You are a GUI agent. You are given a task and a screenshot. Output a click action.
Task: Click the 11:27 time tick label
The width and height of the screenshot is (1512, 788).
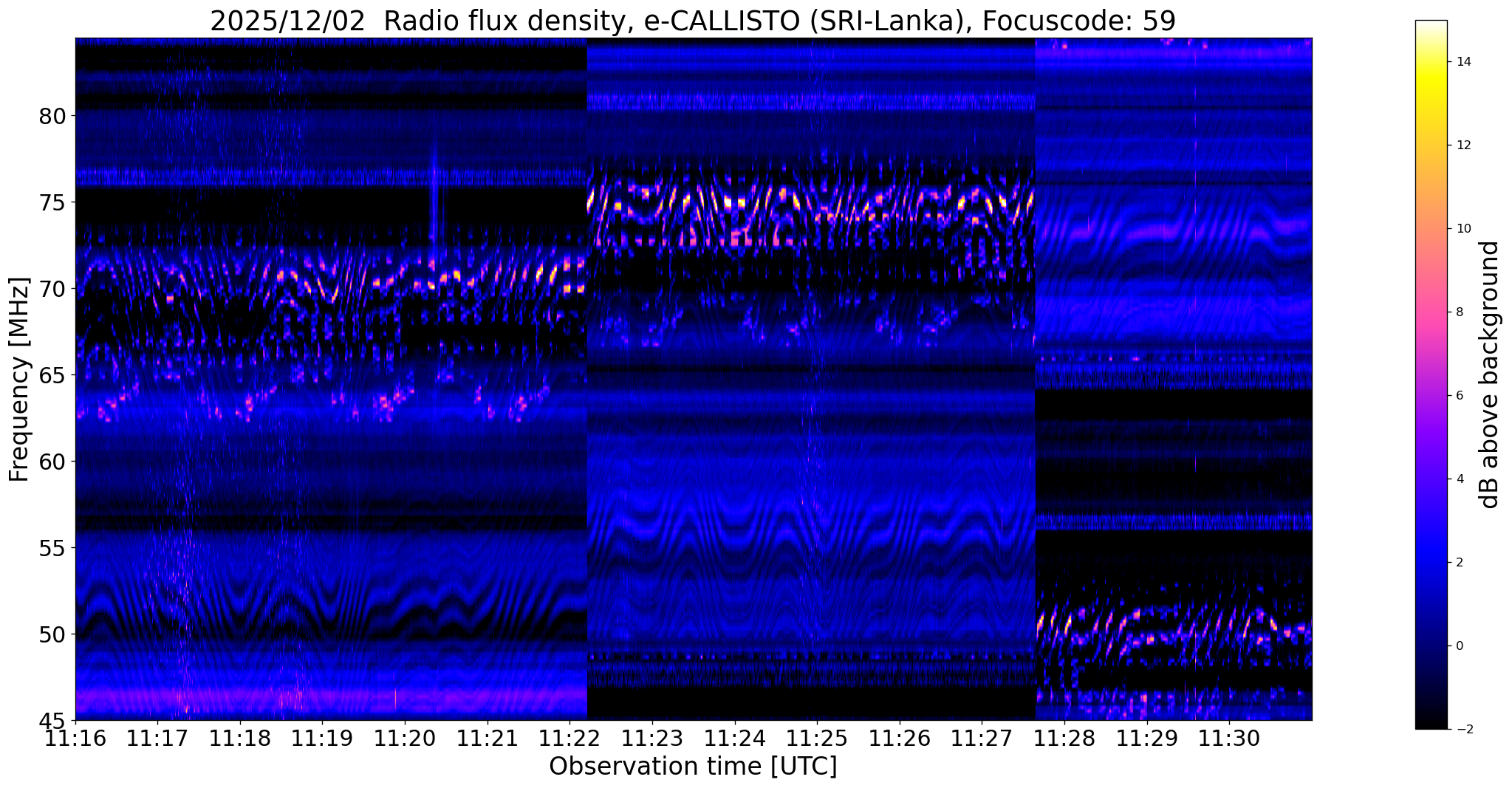[x=982, y=737]
